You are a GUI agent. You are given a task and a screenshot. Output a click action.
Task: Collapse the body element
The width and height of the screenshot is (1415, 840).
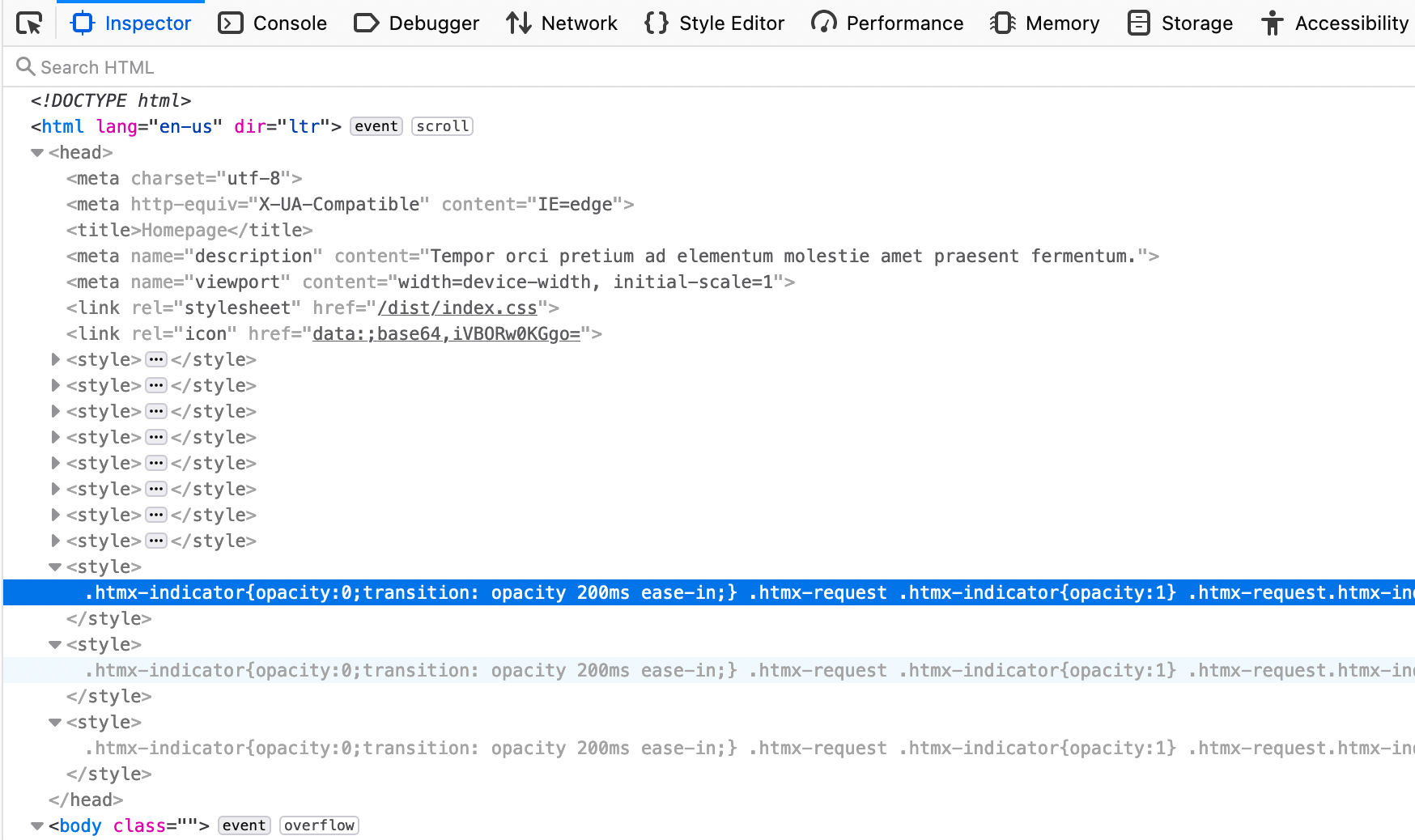37,825
